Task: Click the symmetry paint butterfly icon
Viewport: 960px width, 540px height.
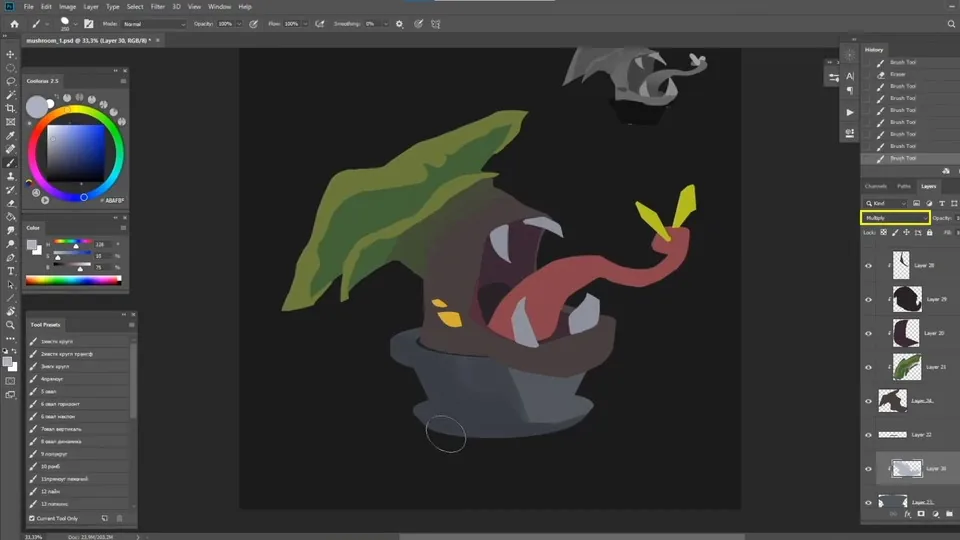Action: point(436,24)
